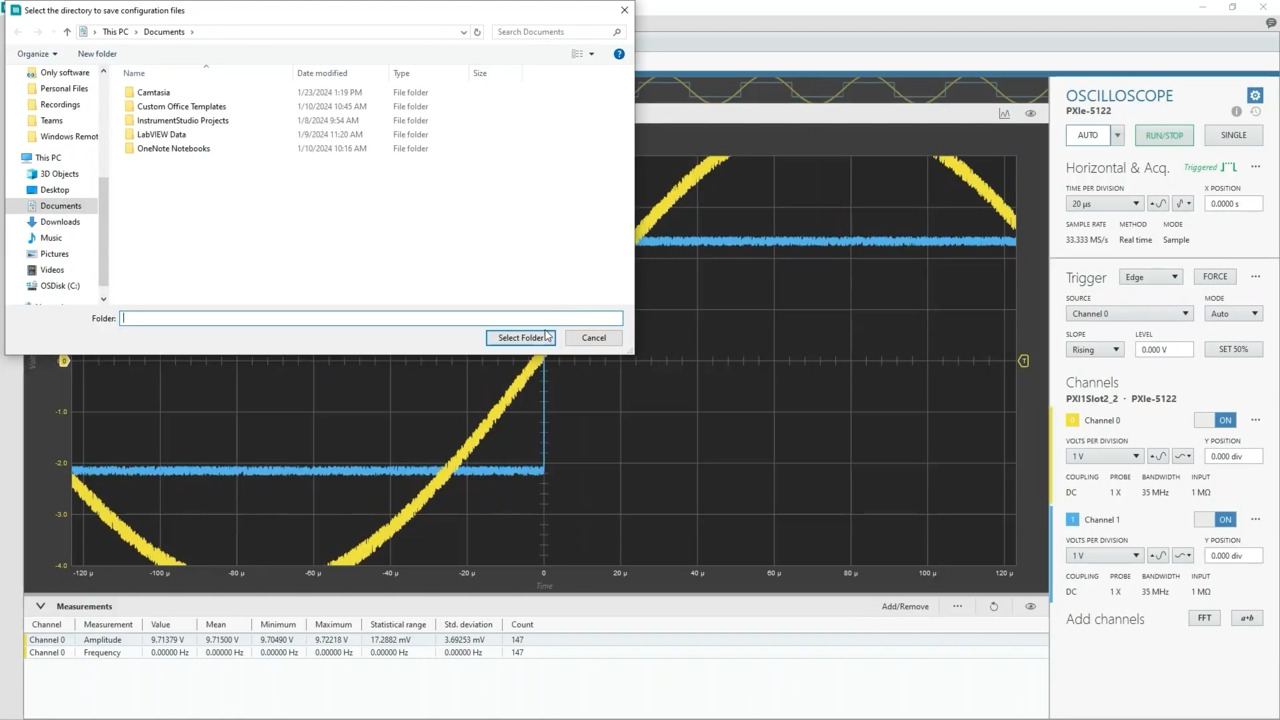This screenshot has width=1280, height=720.
Task: Refresh the Documents folder listing
Action: point(477,32)
